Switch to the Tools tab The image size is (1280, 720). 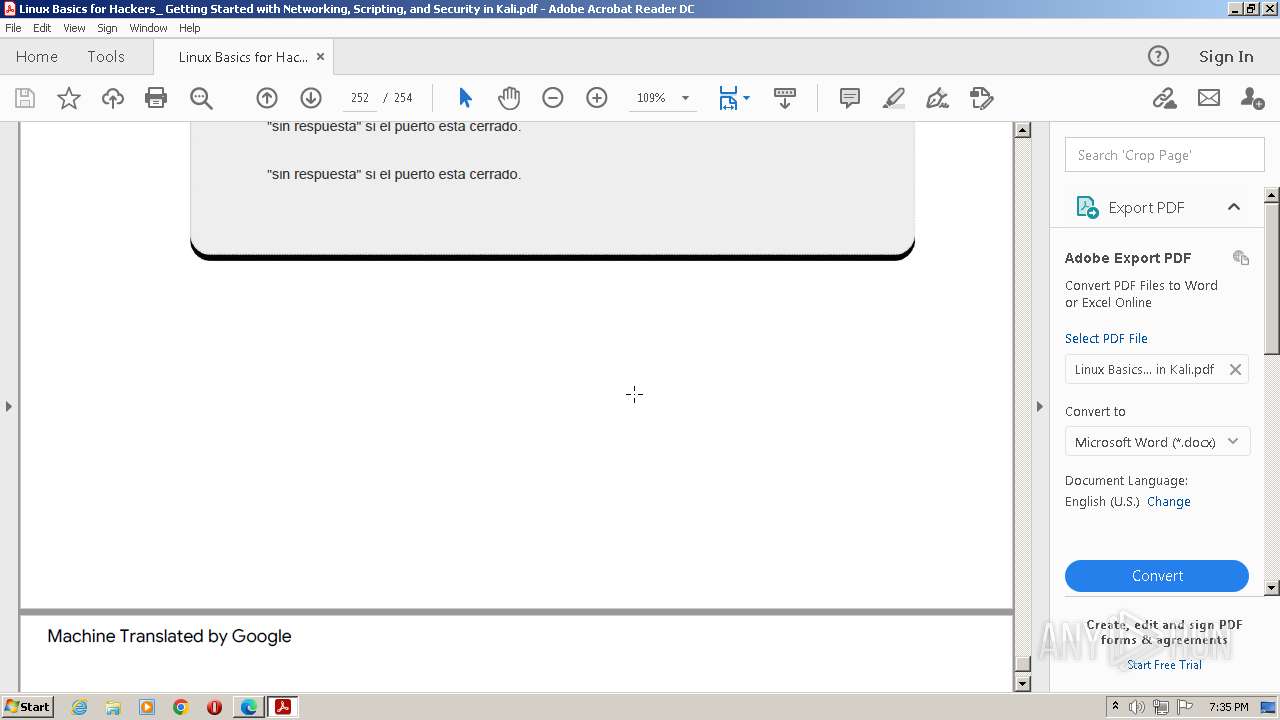click(x=106, y=57)
